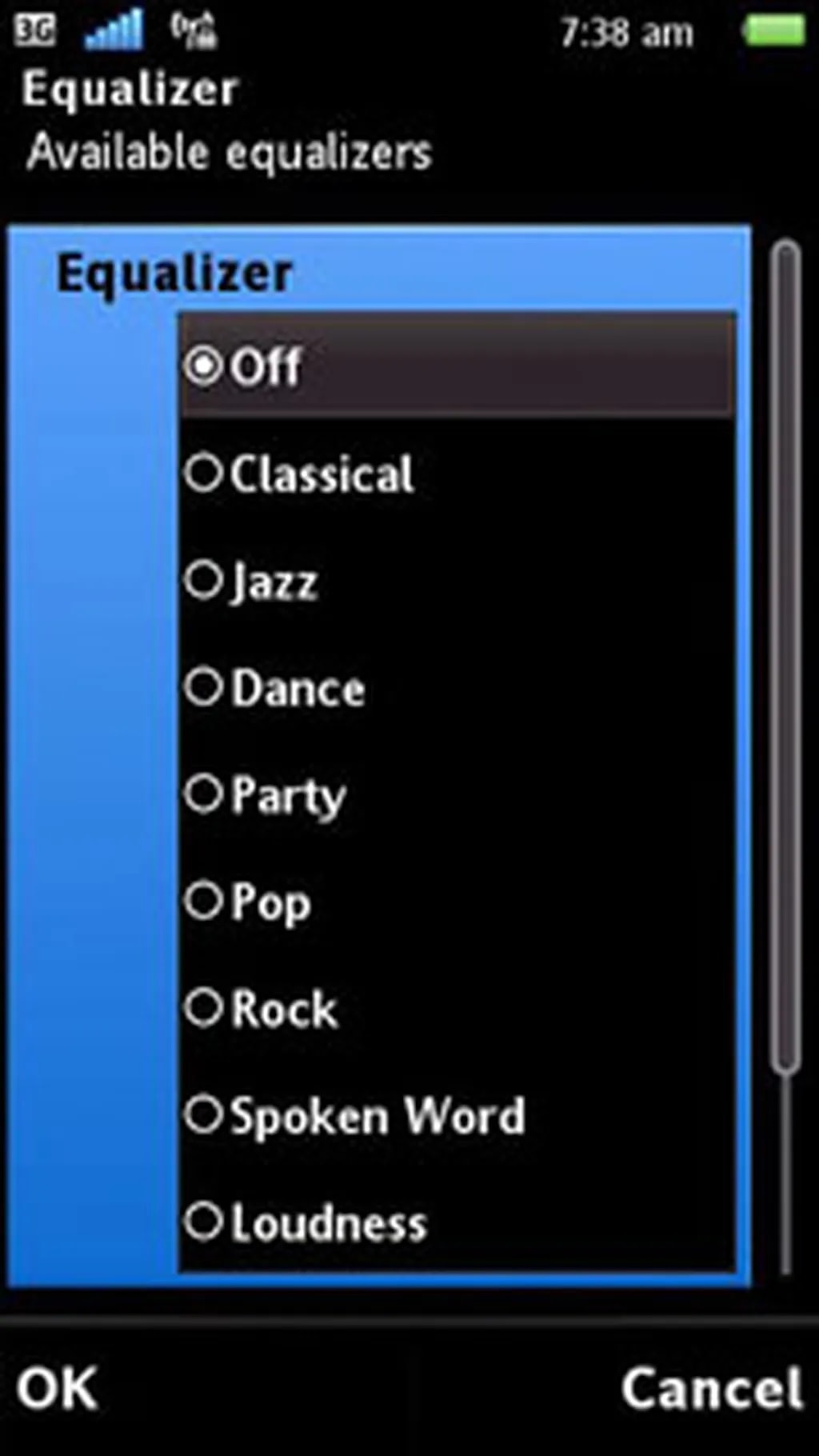Tap the clock showing 7:38 am
This screenshot has width=819, height=1456.
click(x=626, y=33)
